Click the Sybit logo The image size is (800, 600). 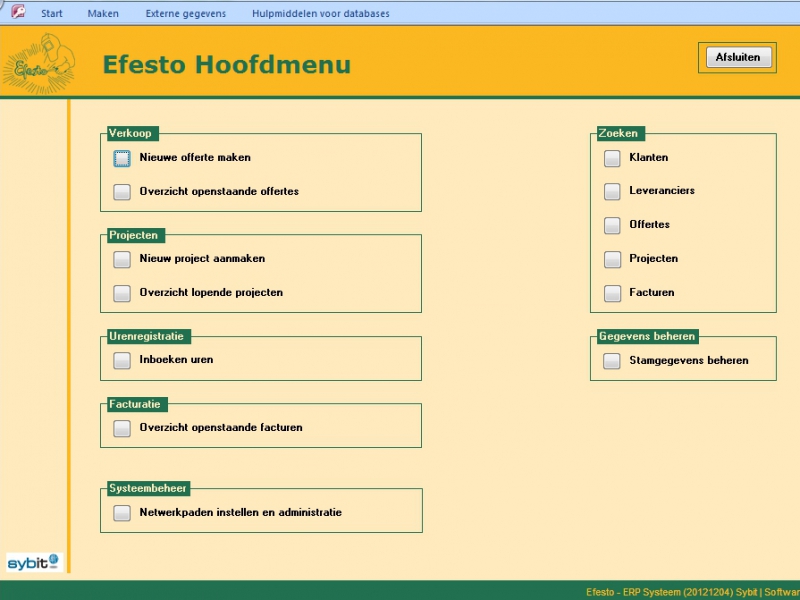click(33, 562)
